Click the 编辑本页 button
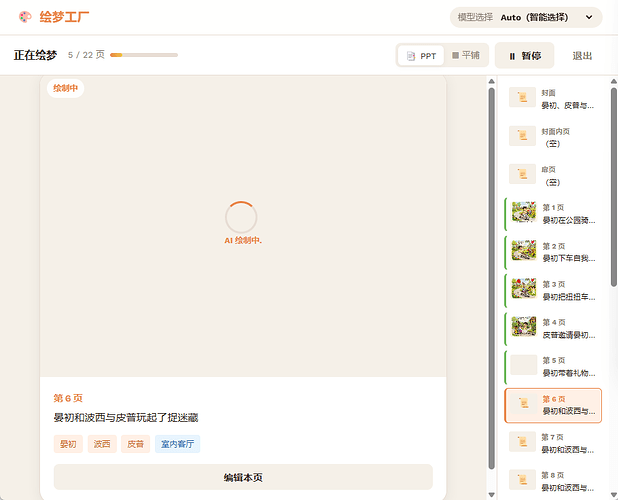This screenshot has width=618, height=500. 243,477
